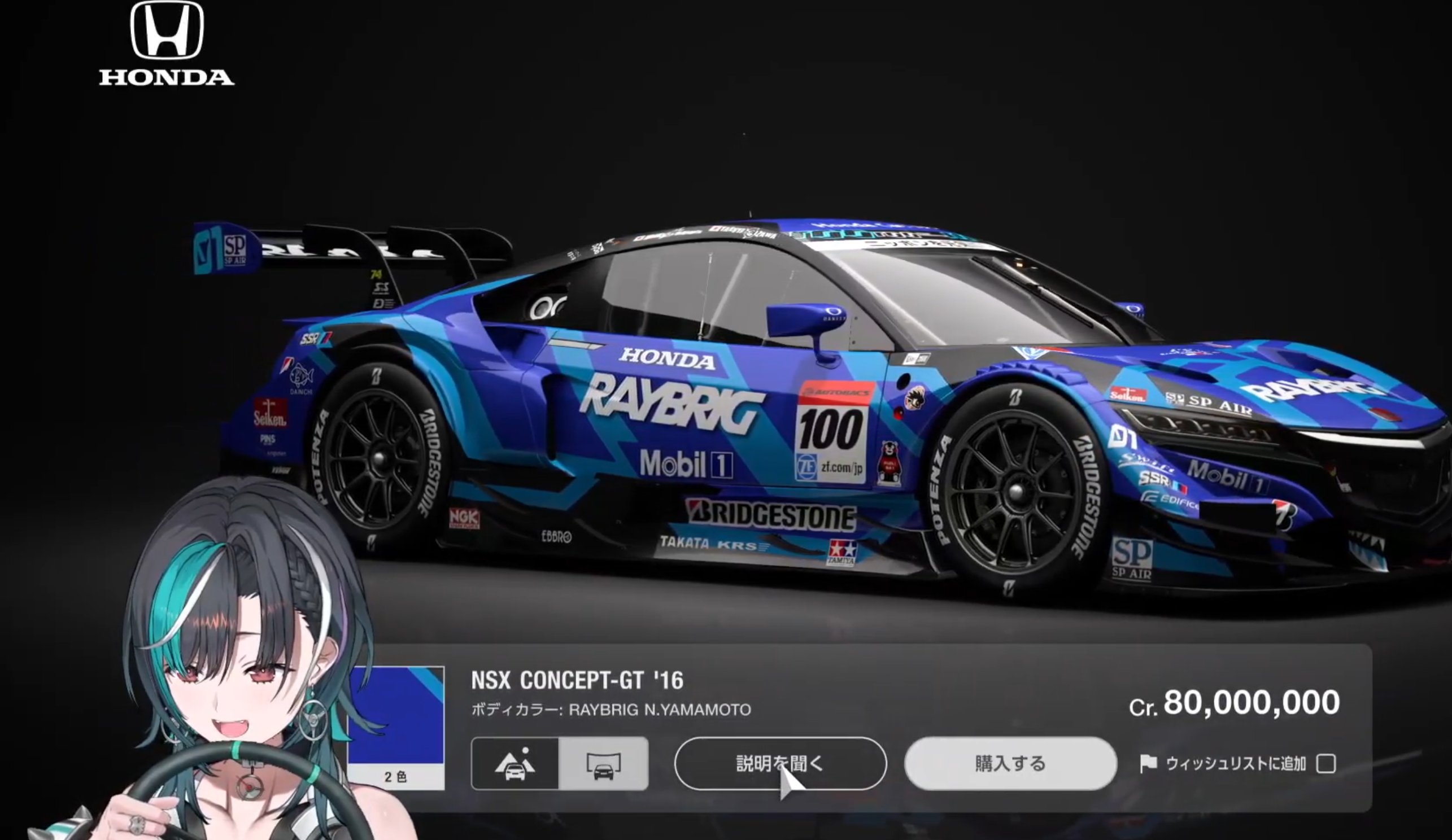The image size is (1452, 840).
Task: Click the wishlist flag icon
Action: point(1148,763)
